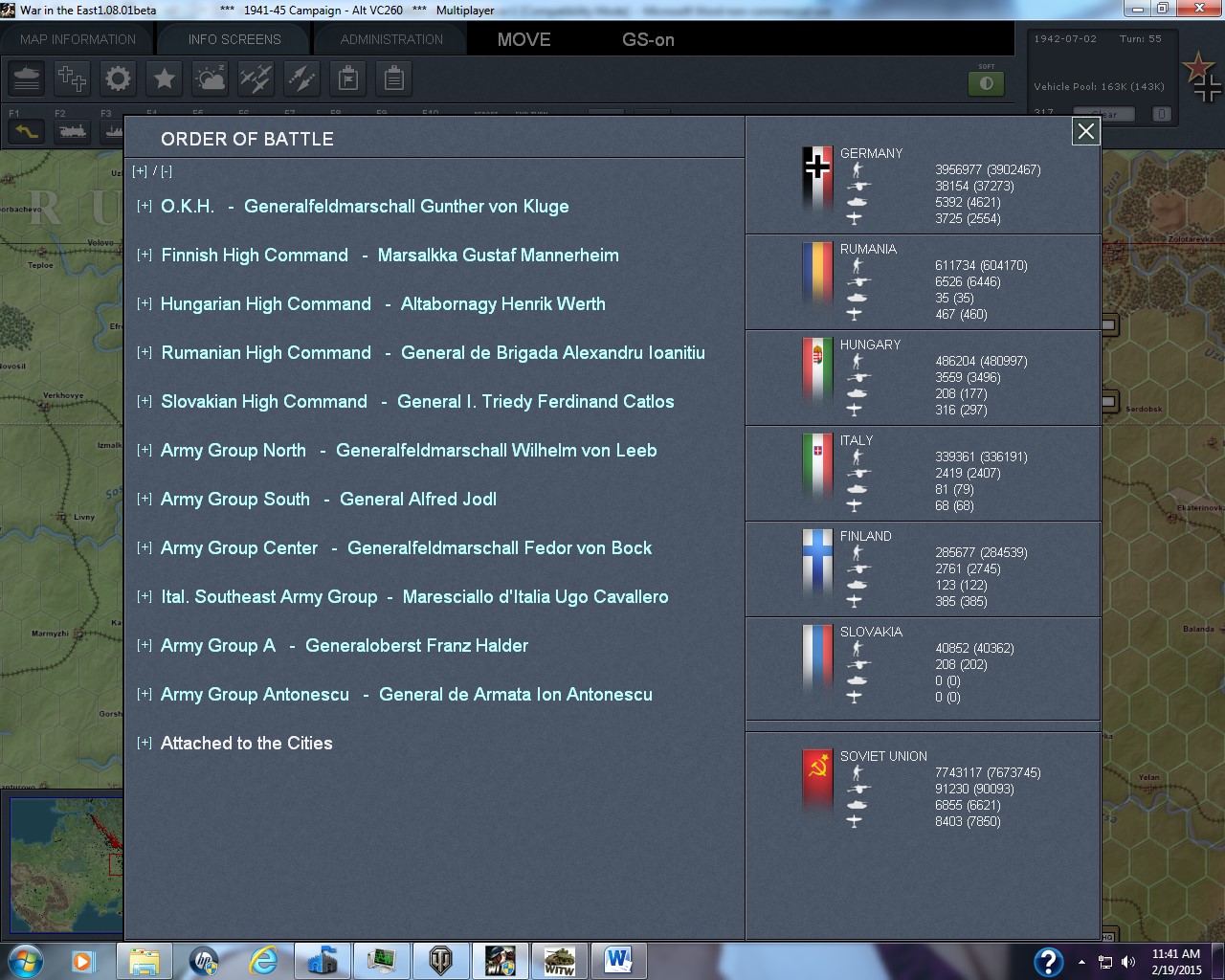Click the Slovakia flag
The height and width of the screenshot is (980, 1225).
pyautogui.click(x=817, y=658)
